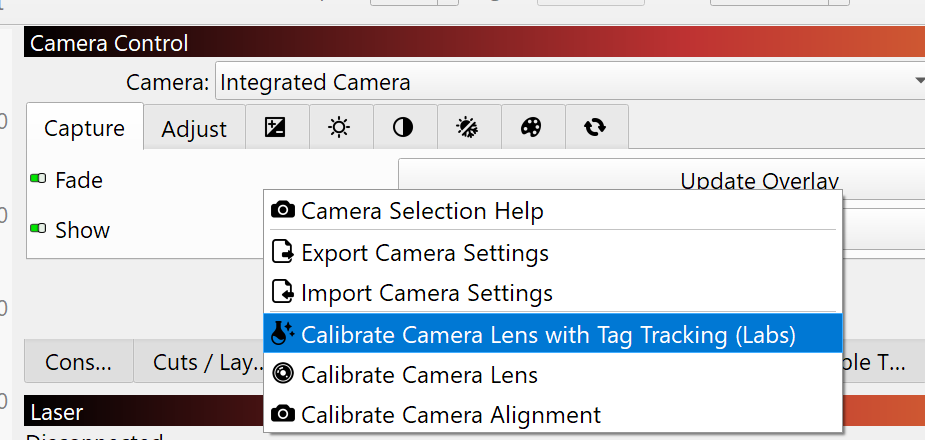925x440 pixels.
Task: Open the white balance icon tab
Action: click(x=467, y=127)
